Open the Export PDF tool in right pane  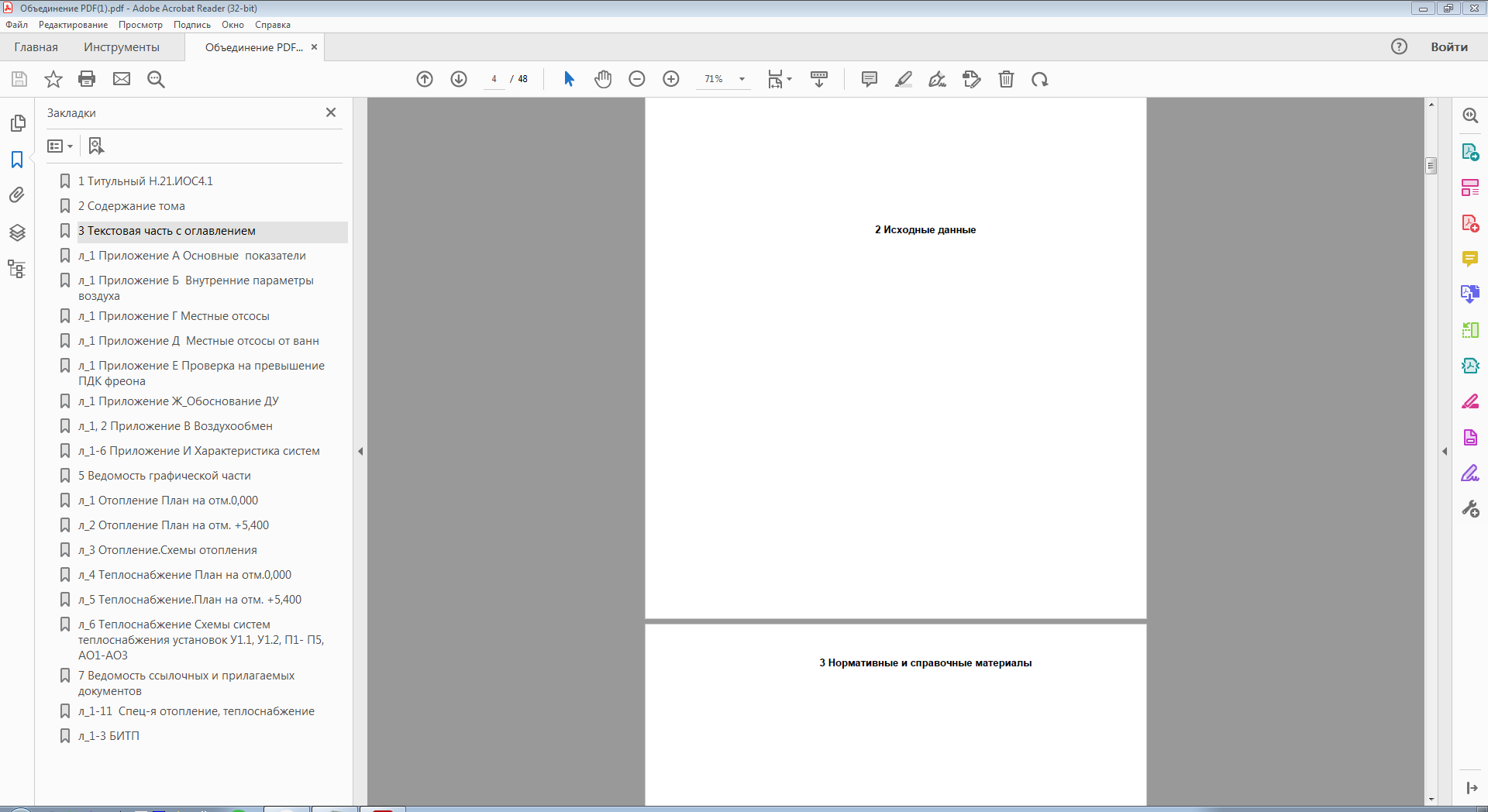point(1470,152)
